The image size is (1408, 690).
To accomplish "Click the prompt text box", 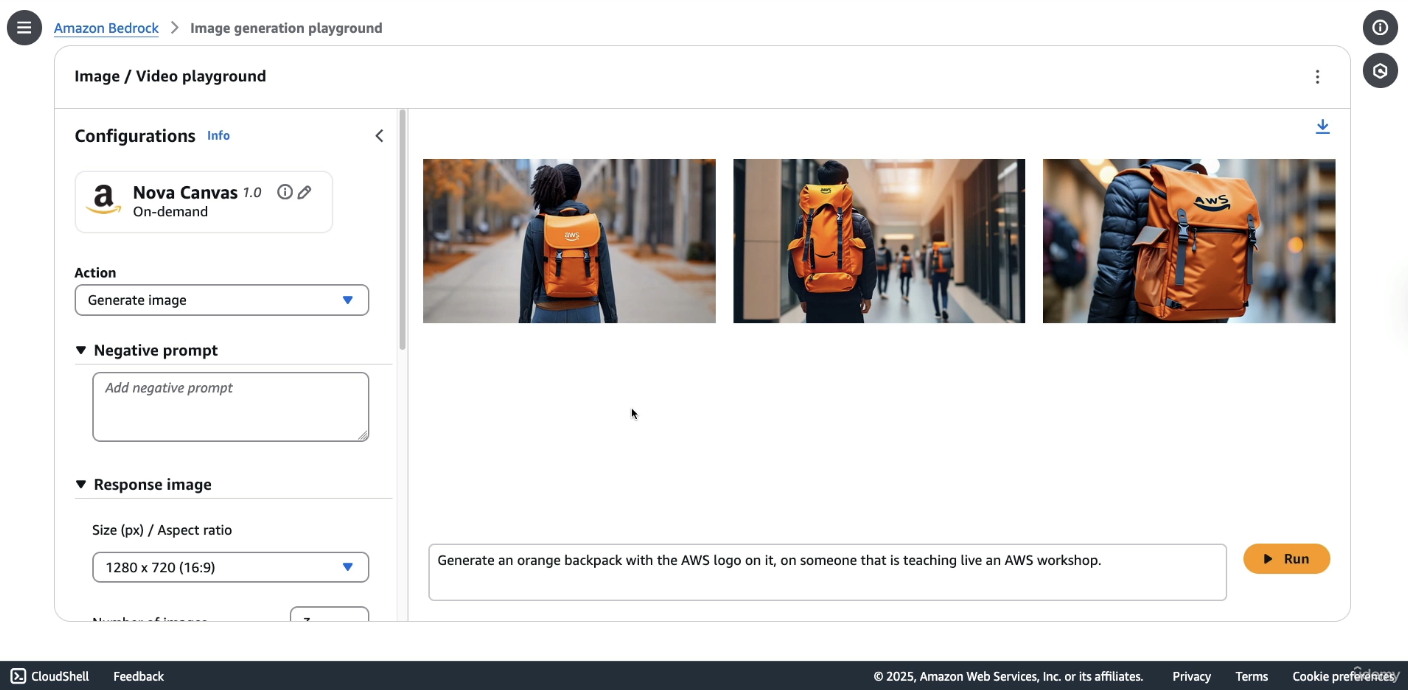I will (x=828, y=572).
